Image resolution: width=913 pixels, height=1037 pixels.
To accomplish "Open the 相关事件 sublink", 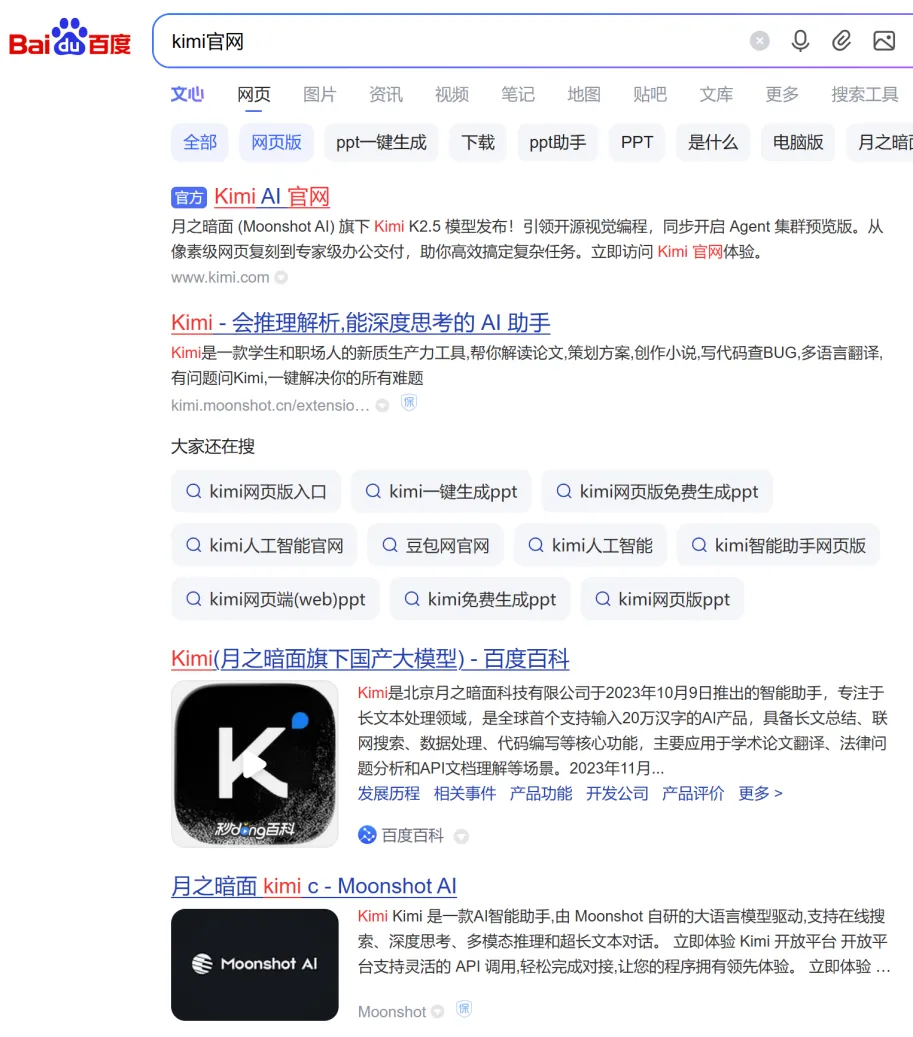I will pos(465,793).
